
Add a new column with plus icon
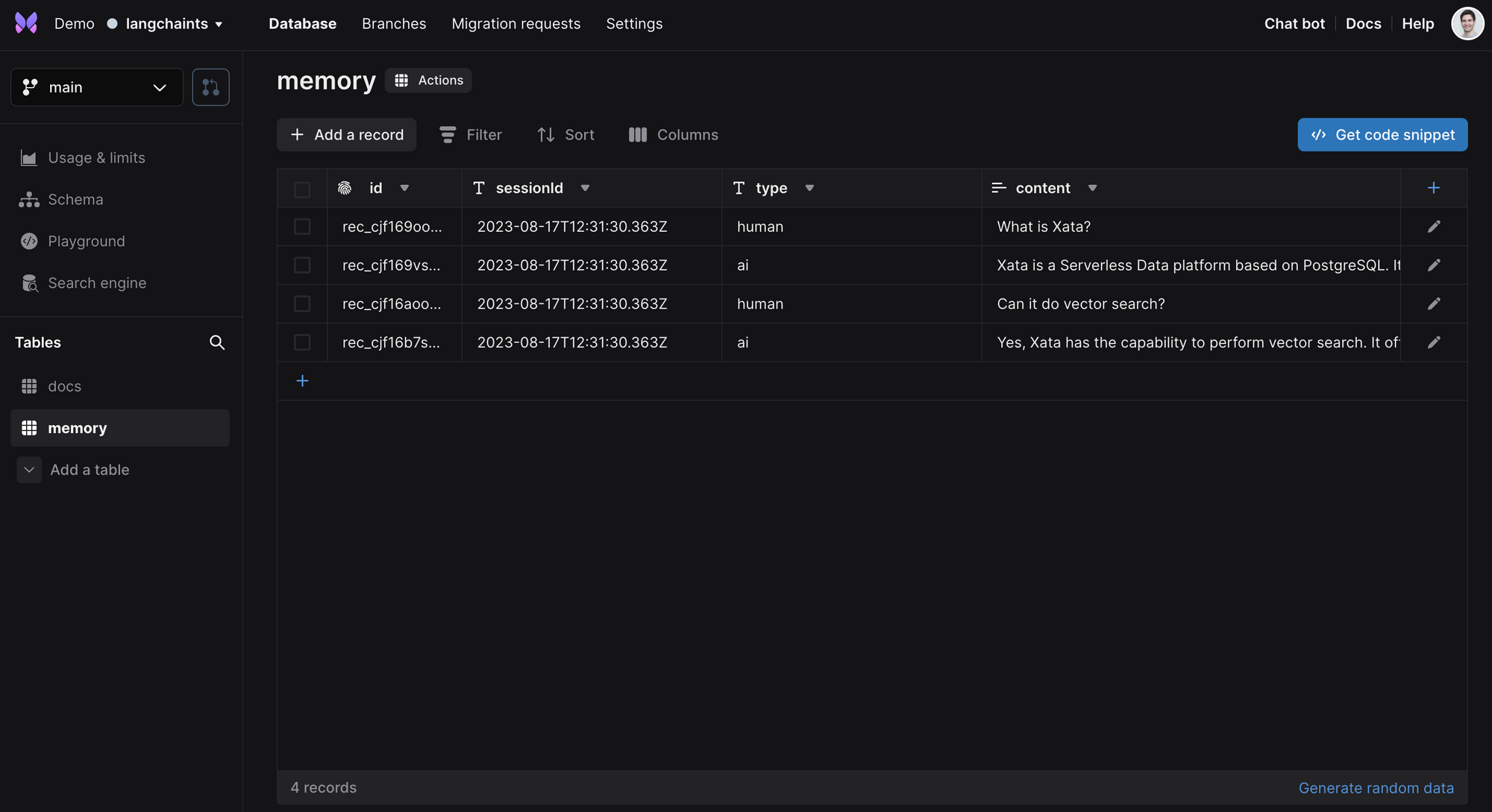pos(1433,188)
